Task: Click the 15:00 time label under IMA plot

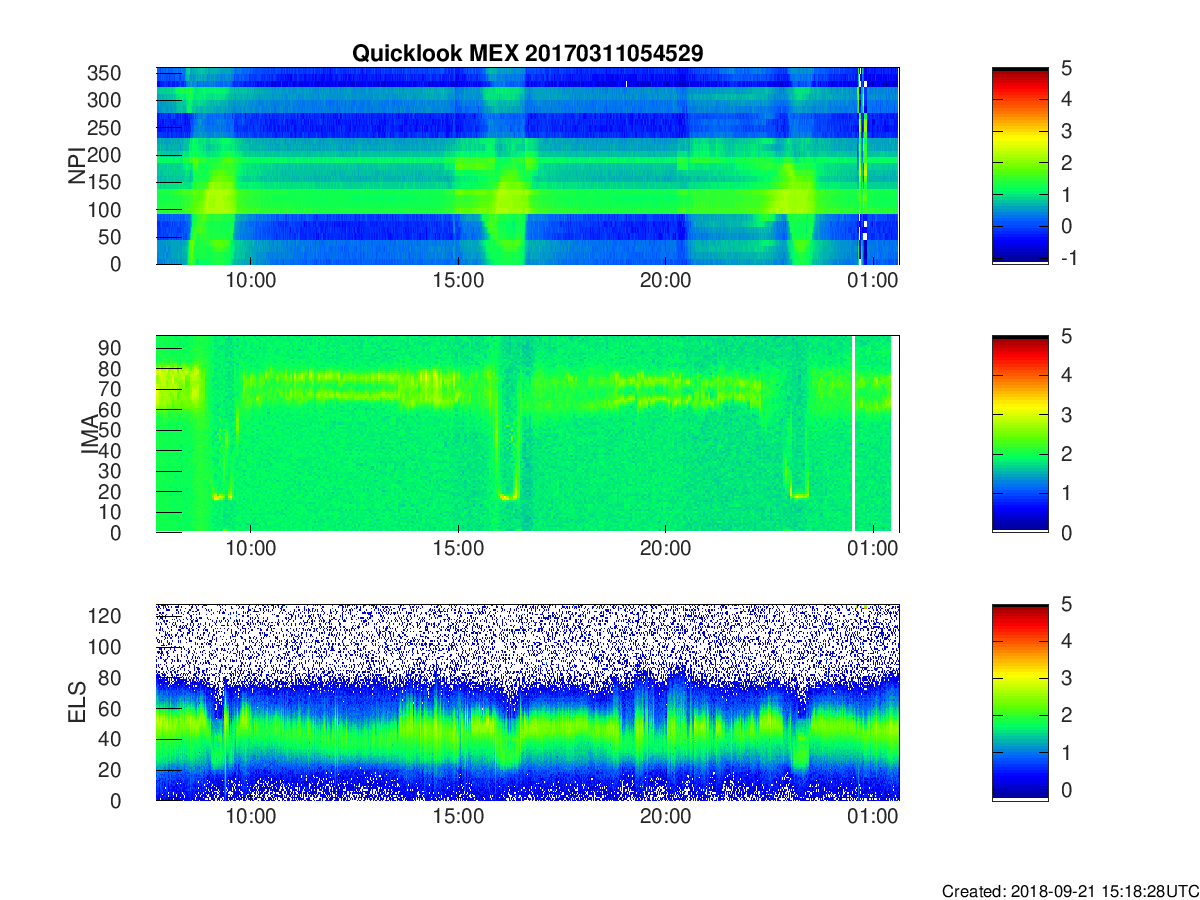Action: [458, 550]
